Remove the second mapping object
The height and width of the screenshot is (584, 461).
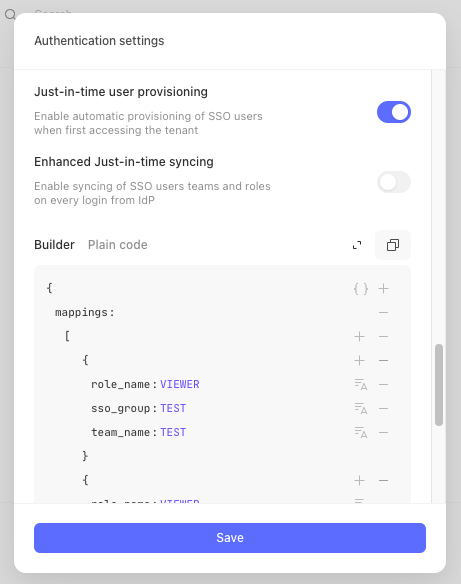pyautogui.click(x=384, y=480)
